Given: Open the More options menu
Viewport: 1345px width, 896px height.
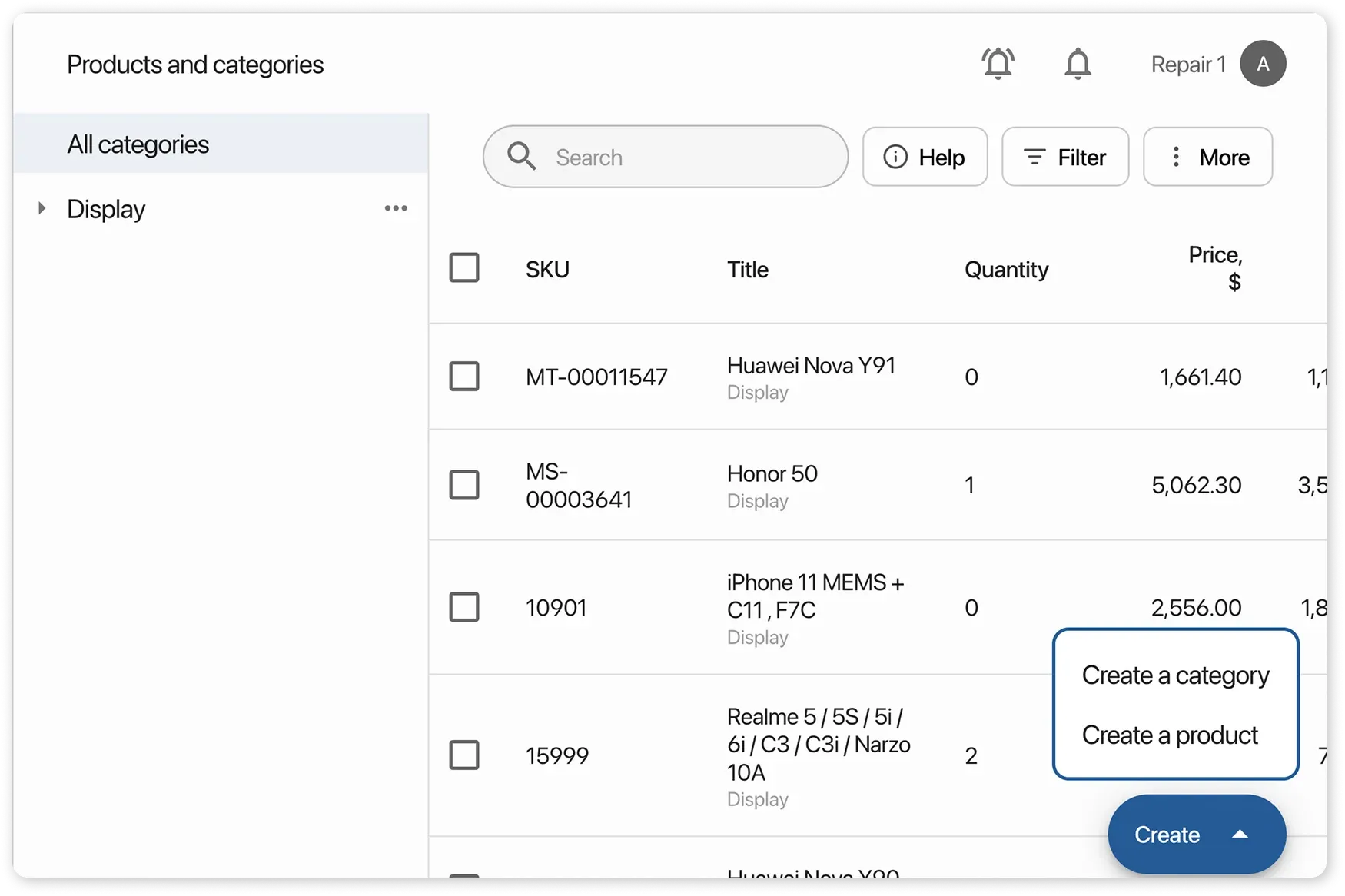Looking at the screenshot, I should click(x=1207, y=157).
